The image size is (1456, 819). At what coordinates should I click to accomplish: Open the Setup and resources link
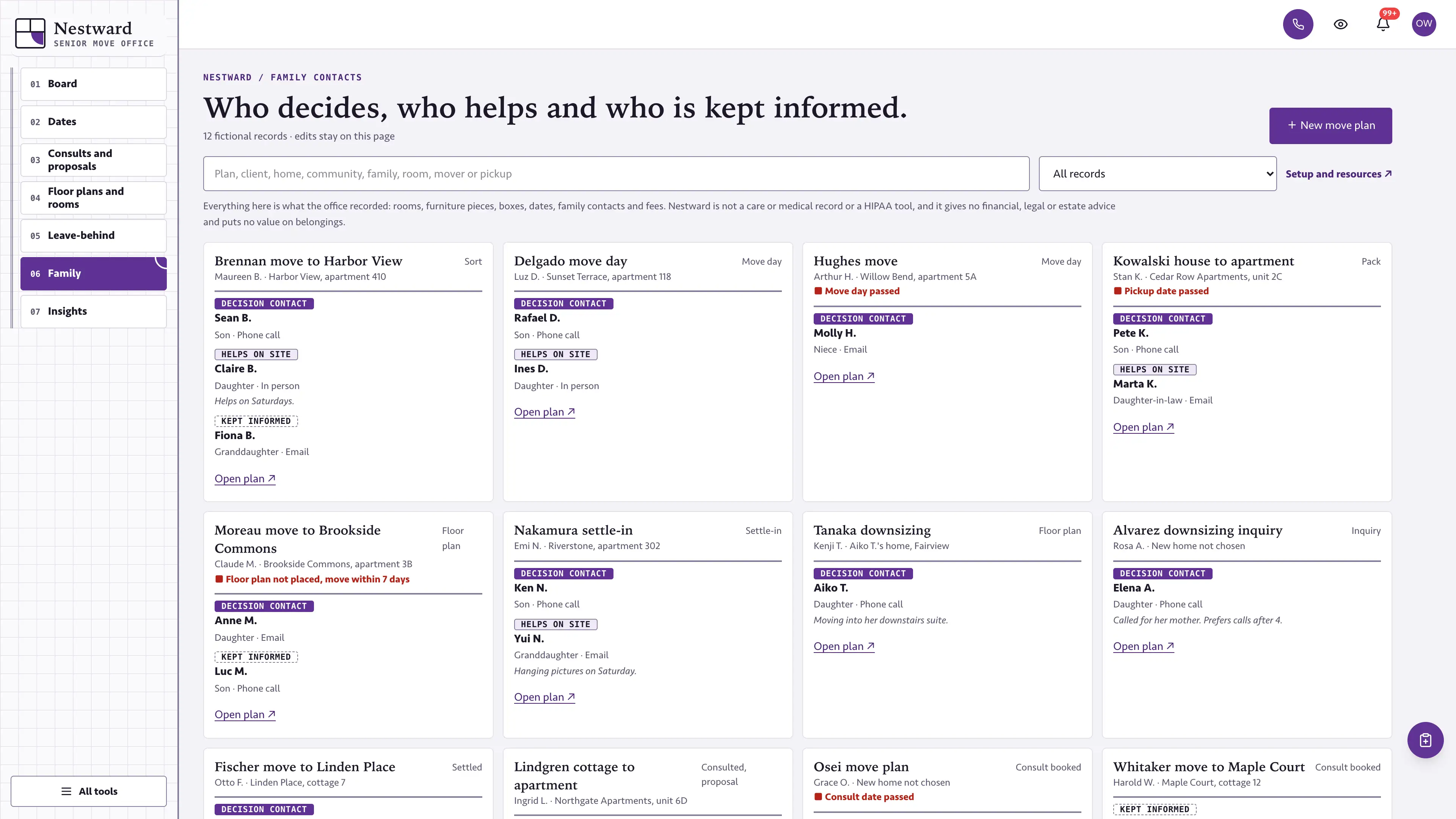(1338, 174)
